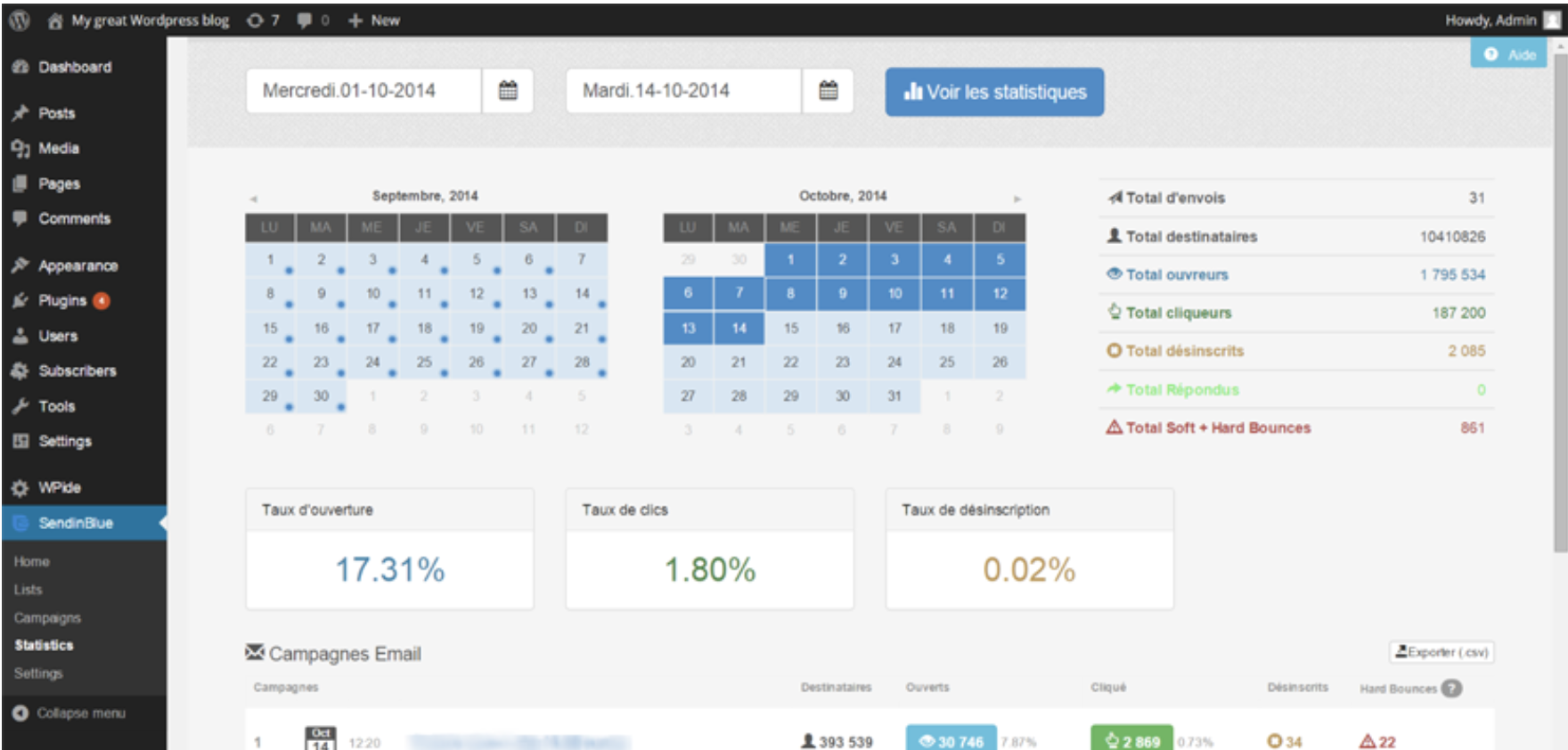The height and width of the screenshot is (750, 1568).
Task: Export campaigns as CSV
Action: click(x=1441, y=652)
